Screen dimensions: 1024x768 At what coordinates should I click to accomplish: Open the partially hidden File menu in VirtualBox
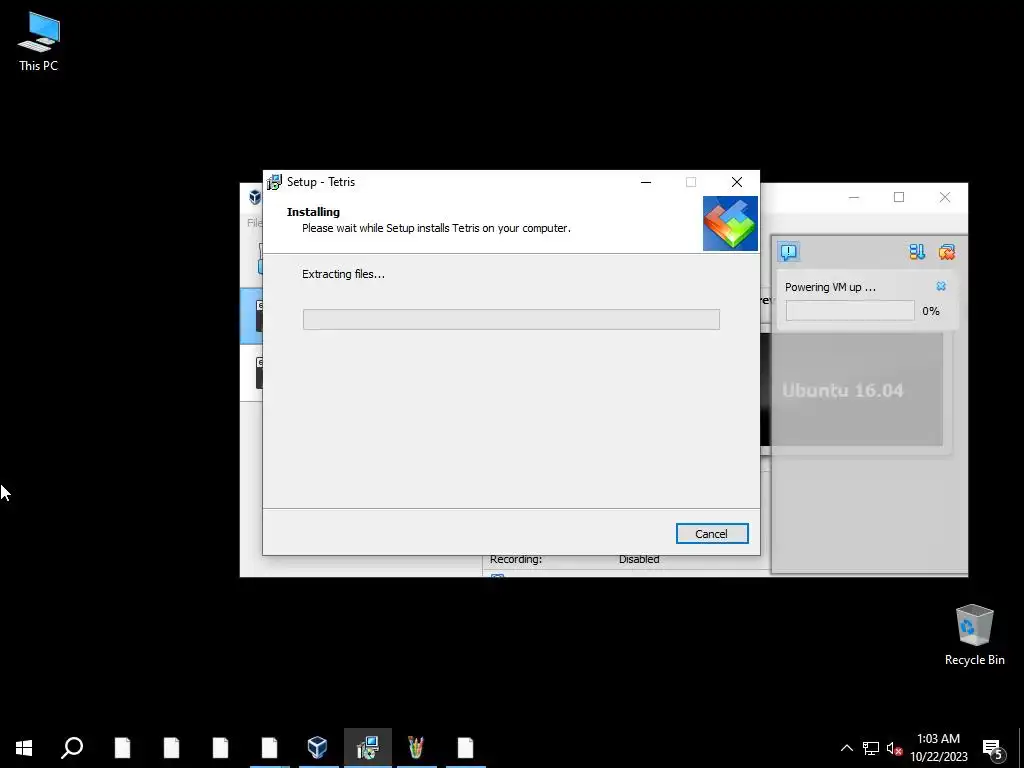254,223
